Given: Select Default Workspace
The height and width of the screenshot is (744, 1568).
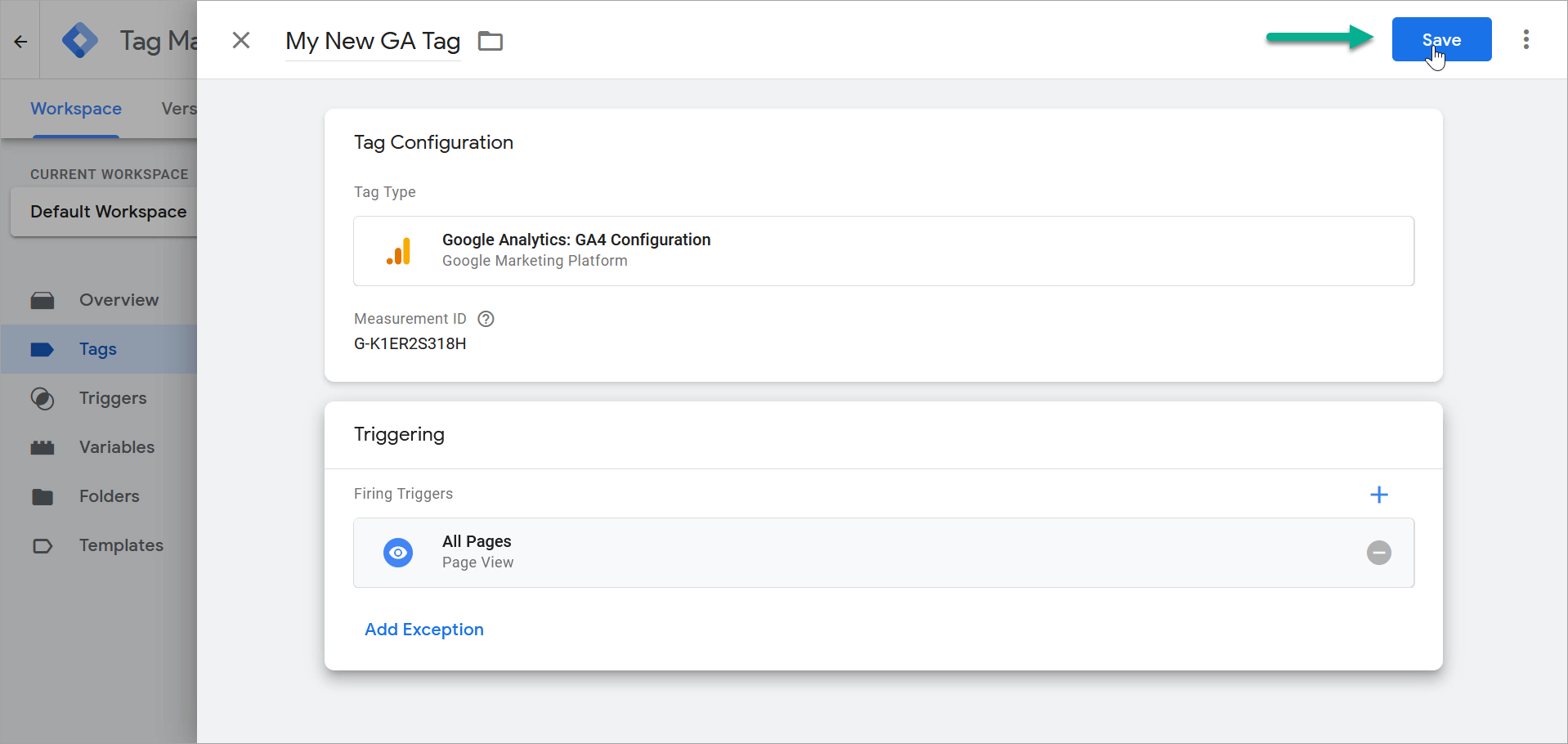Looking at the screenshot, I should point(104,212).
